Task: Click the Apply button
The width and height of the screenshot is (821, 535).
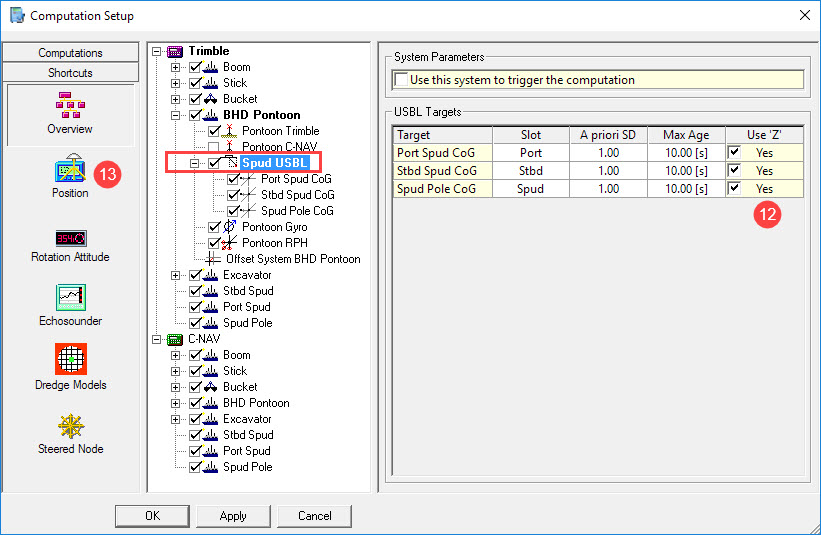Action: (x=233, y=516)
